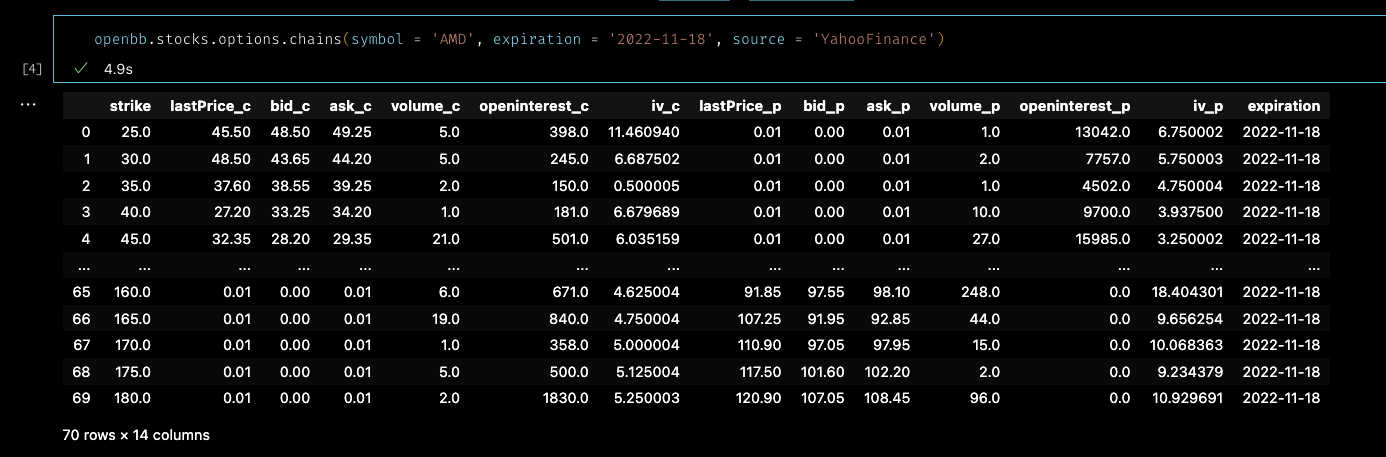Click the execution count [4] label
Image resolution: width=1386 pixels, height=457 pixels.
tap(31, 69)
